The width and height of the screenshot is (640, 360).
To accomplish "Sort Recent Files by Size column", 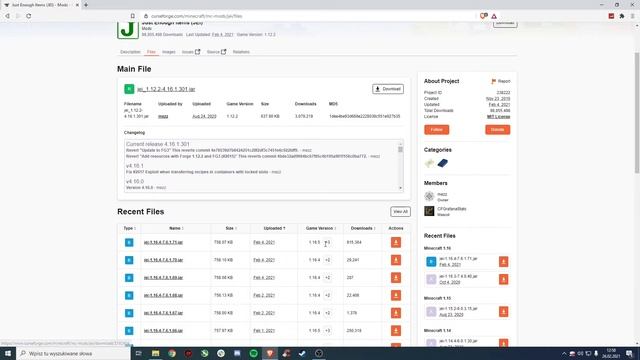I will 231,228.
